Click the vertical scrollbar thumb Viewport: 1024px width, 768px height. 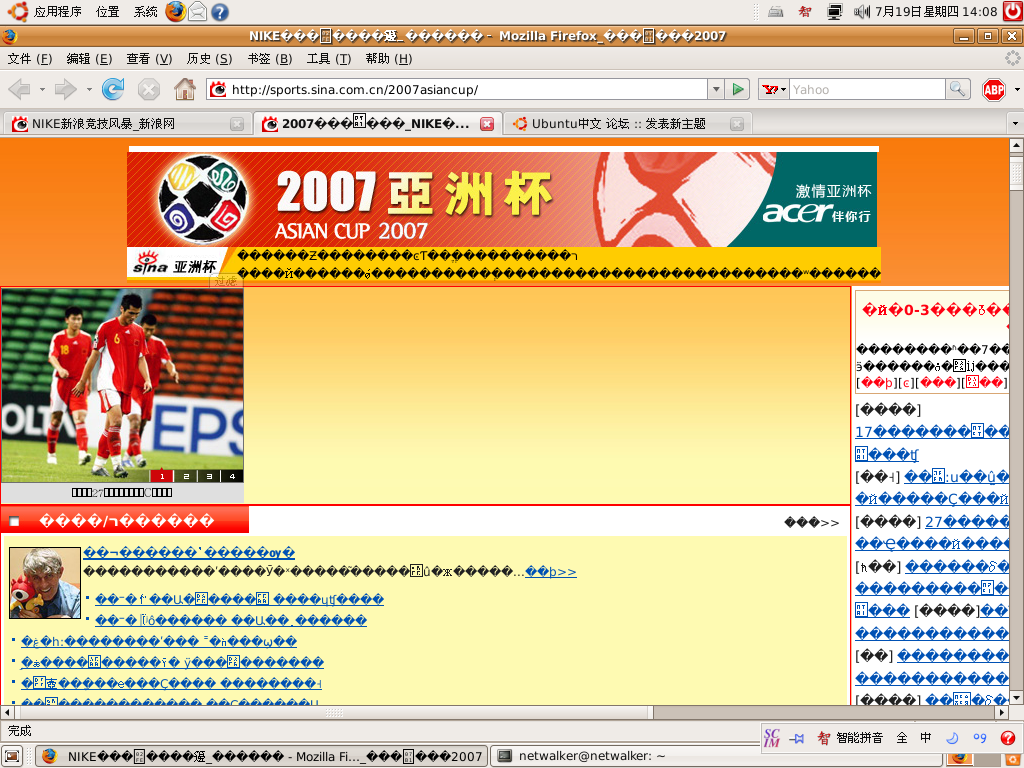pos(1016,173)
